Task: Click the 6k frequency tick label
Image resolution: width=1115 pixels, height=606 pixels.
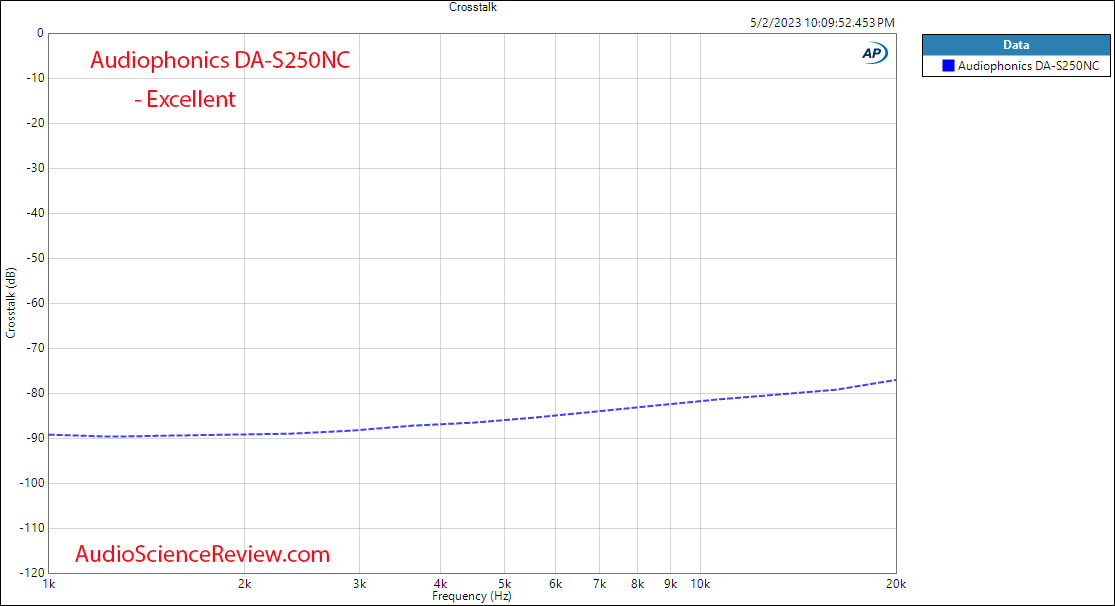Action: [555, 584]
